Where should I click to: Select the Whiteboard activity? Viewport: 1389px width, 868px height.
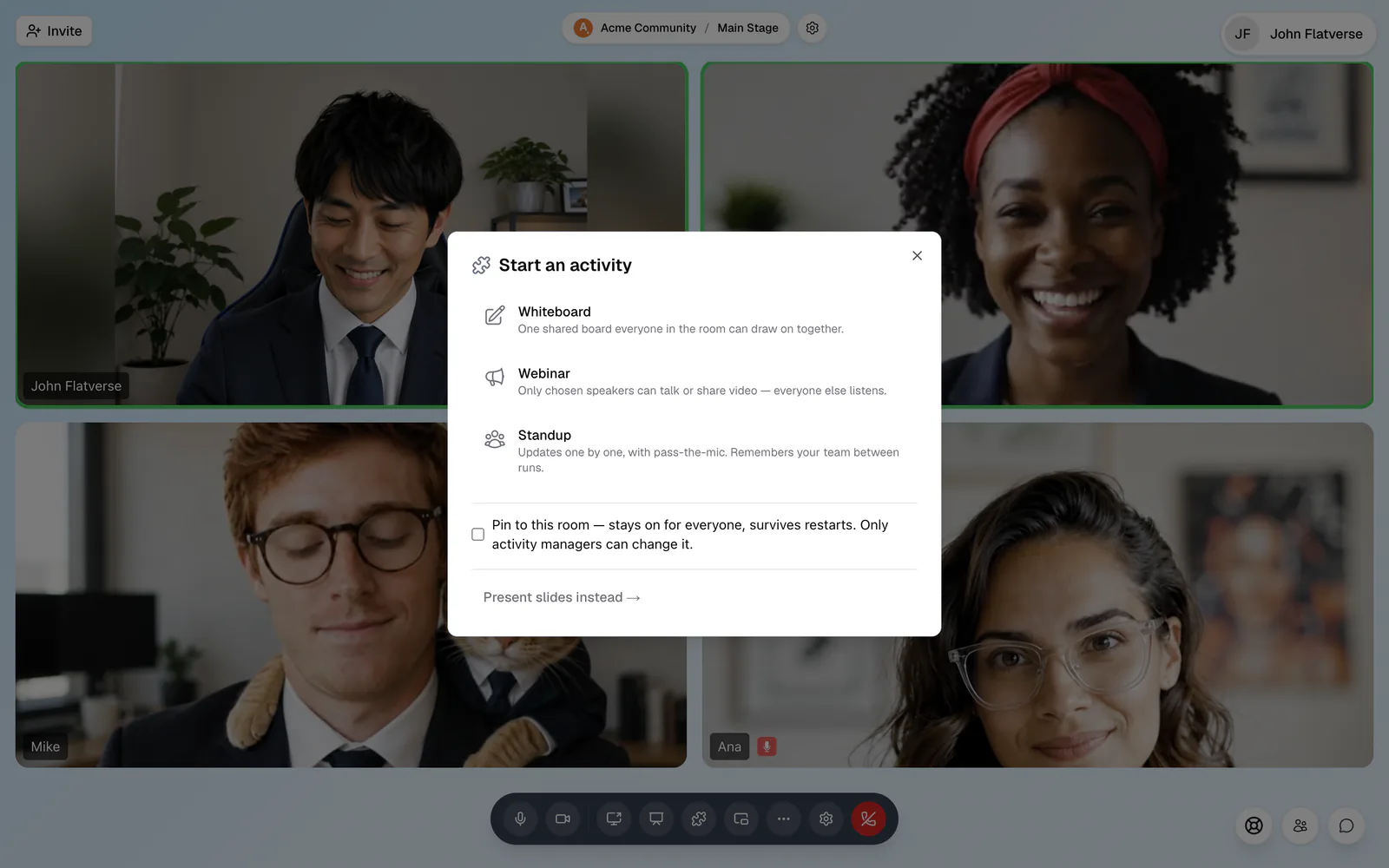click(694, 319)
